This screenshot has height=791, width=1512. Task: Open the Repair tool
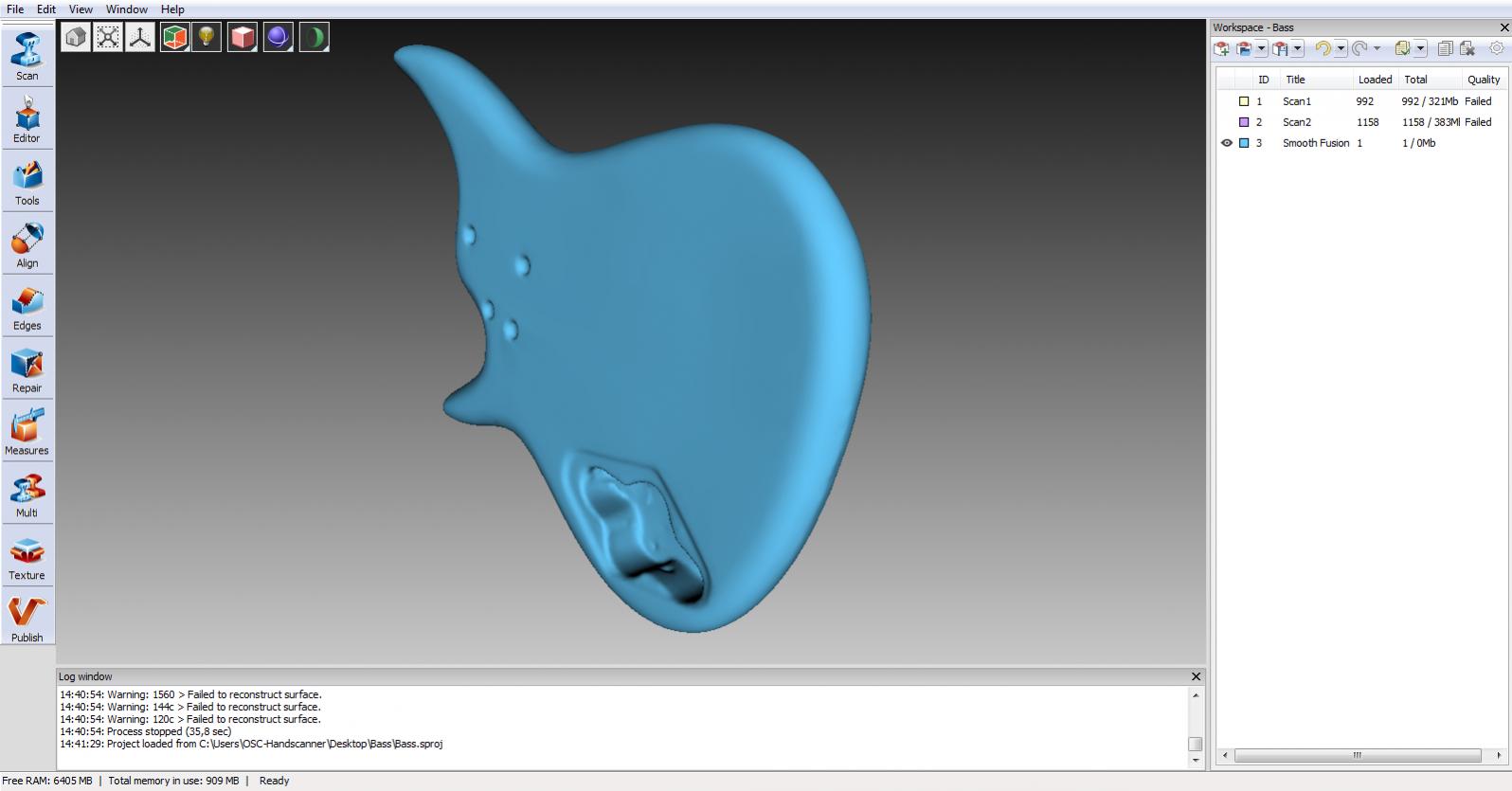(27, 369)
